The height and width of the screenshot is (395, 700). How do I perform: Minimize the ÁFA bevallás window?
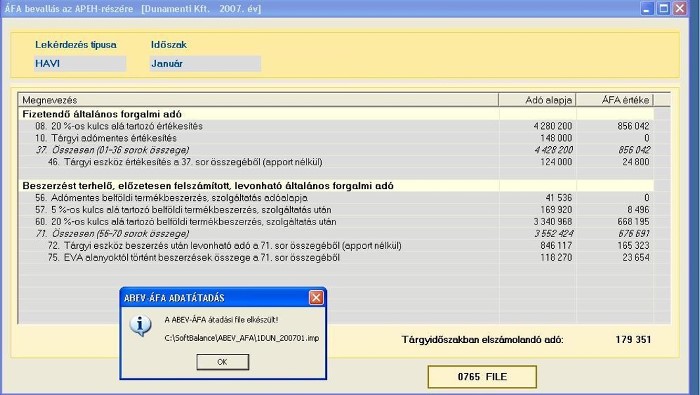[x=647, y=8]
